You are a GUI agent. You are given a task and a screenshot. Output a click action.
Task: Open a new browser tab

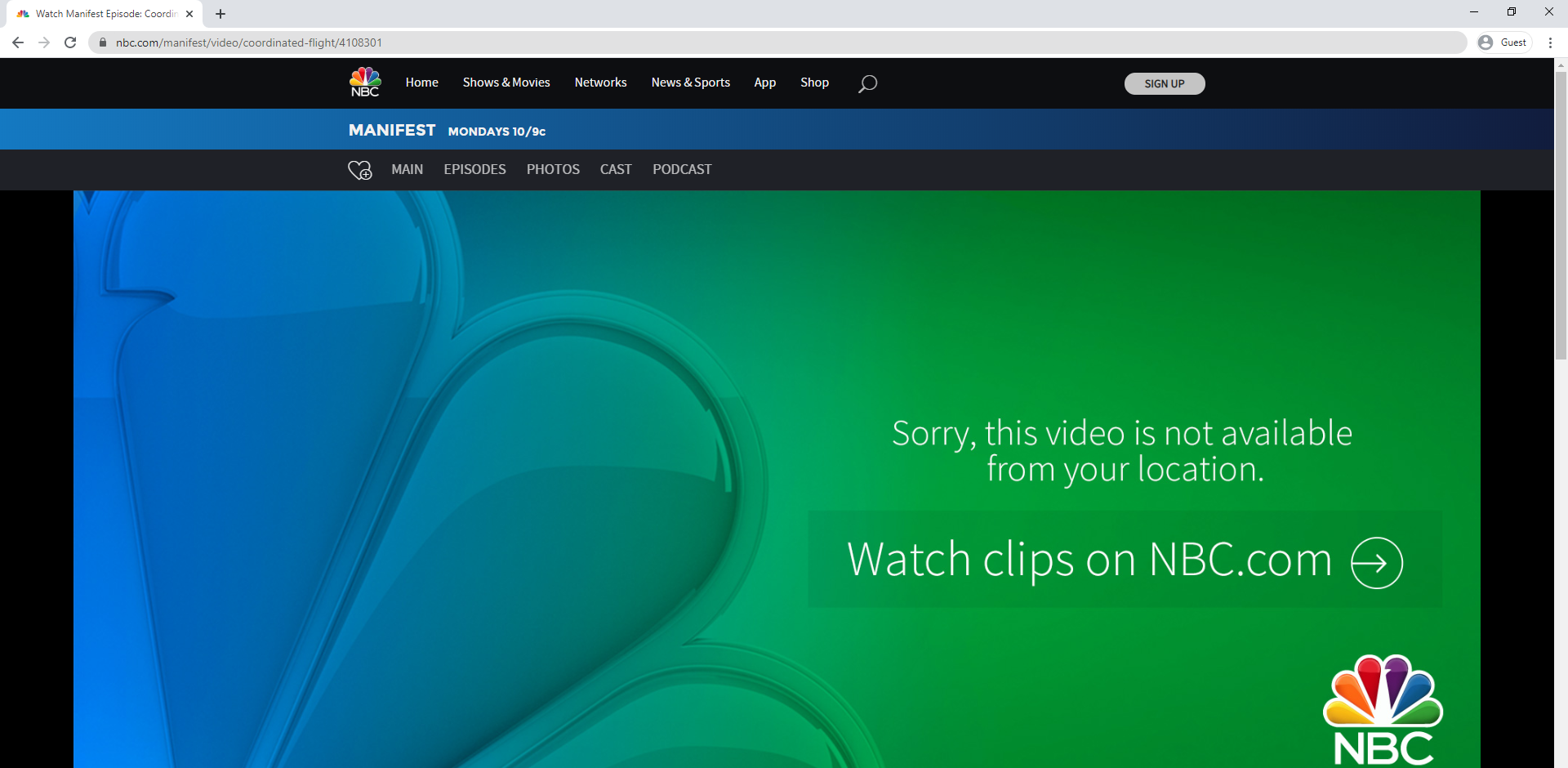[x=220, y=13]
